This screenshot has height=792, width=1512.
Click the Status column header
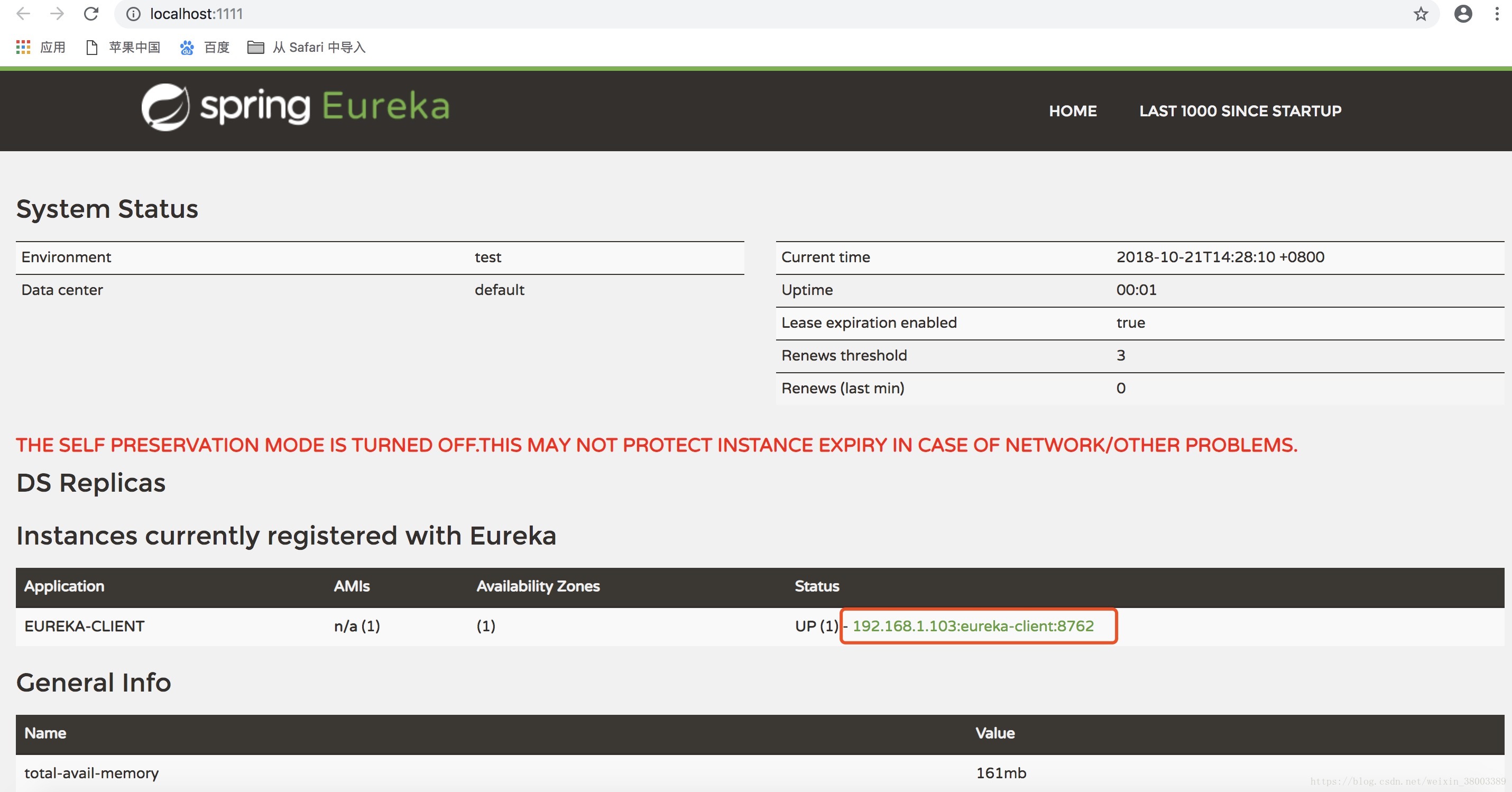(816, 586)
